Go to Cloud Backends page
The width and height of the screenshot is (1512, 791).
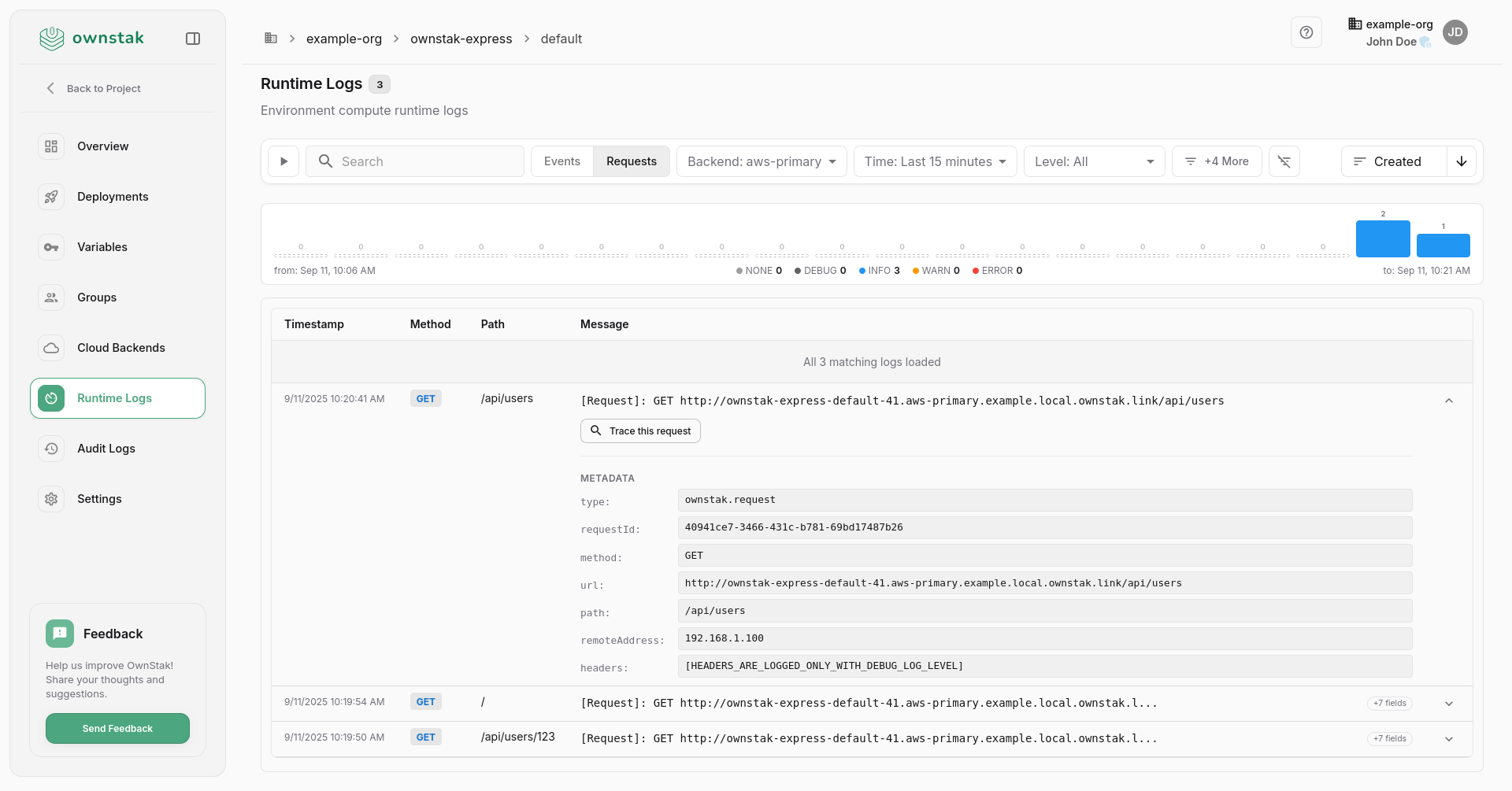point(120,348)
